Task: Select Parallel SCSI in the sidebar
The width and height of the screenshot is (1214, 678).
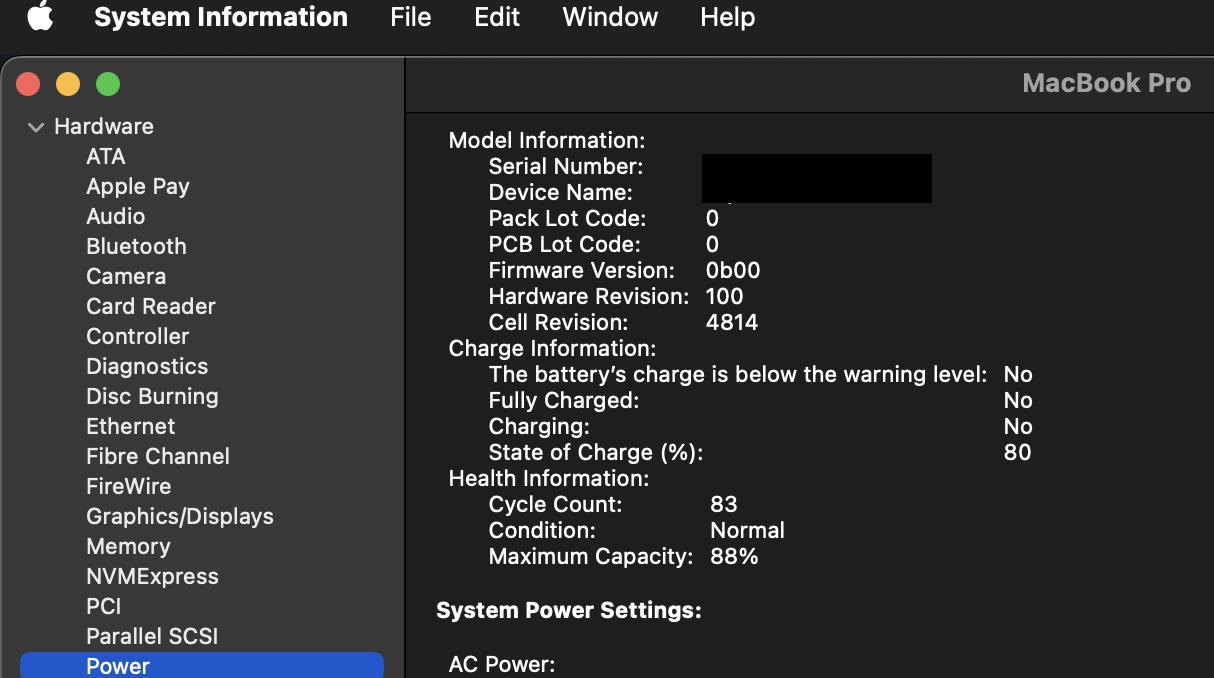Action: (x=152, y=637)
